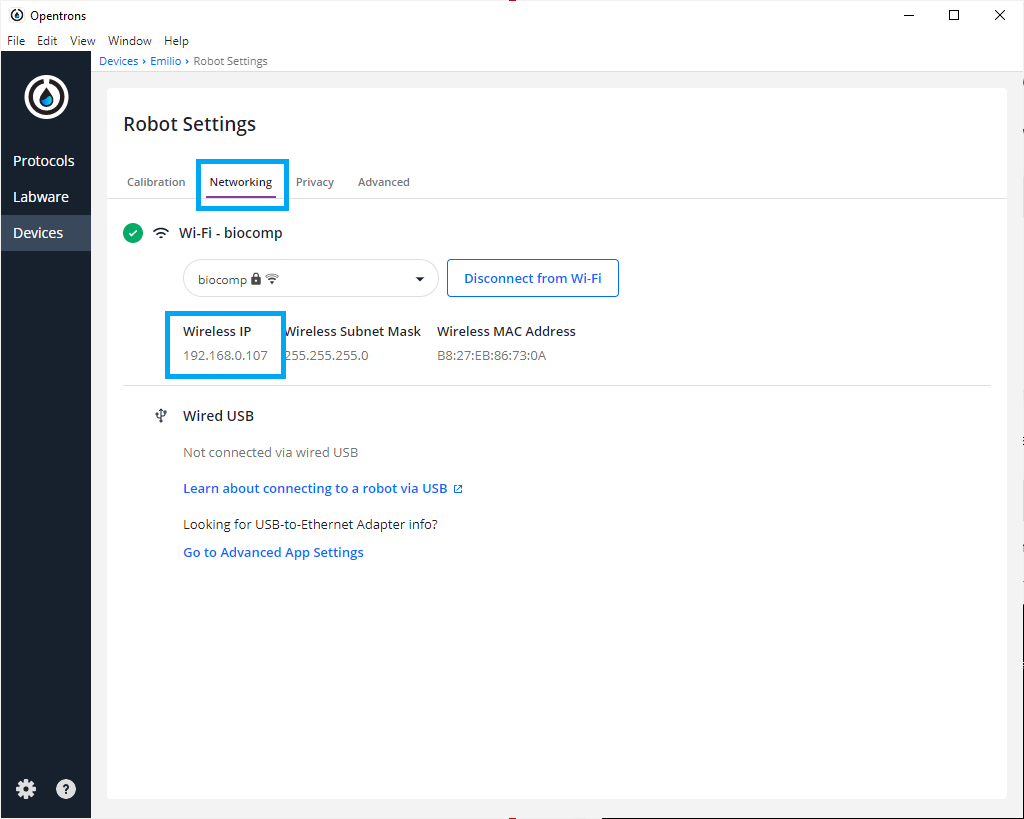Screen dimensions: 1024x819
Task: Click the Wi-Fi signal icon beside Wi-Fi - biocomp
Action: (x=161, y=233)
